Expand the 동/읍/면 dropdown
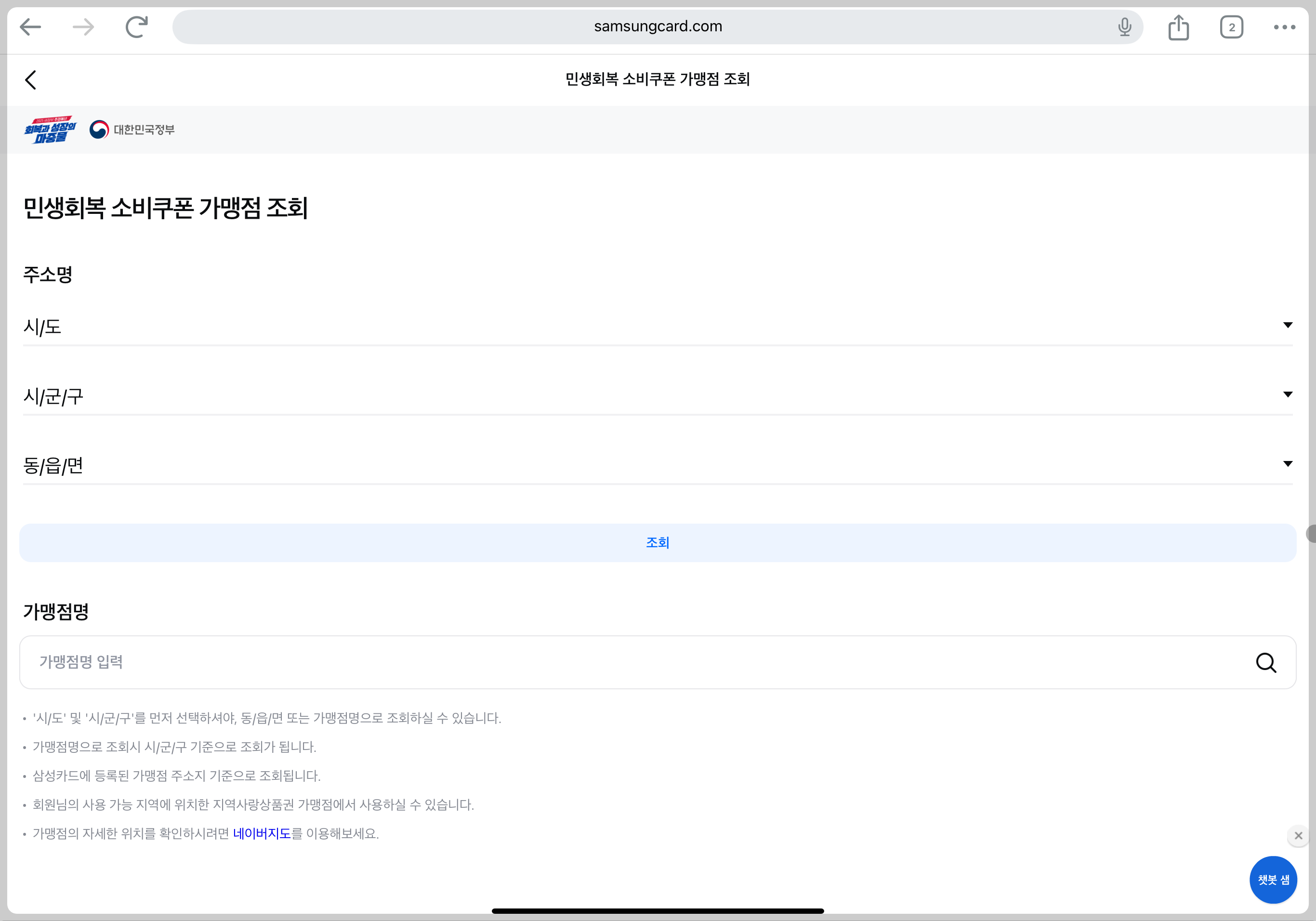Screen dimensions: 1316x921 [x=658, y=465]
